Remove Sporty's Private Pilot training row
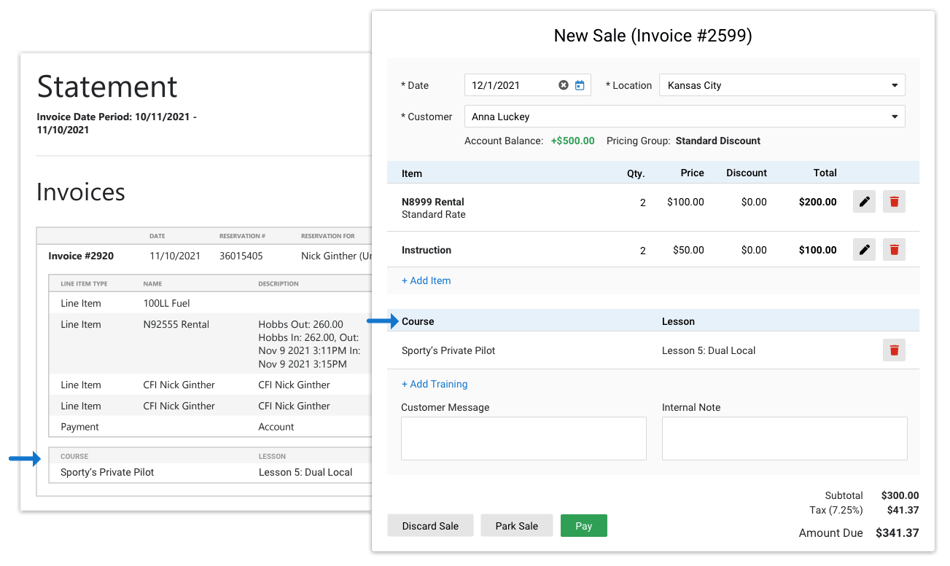The width and height of the screenshot is (950, 566). tap(894, 350)
